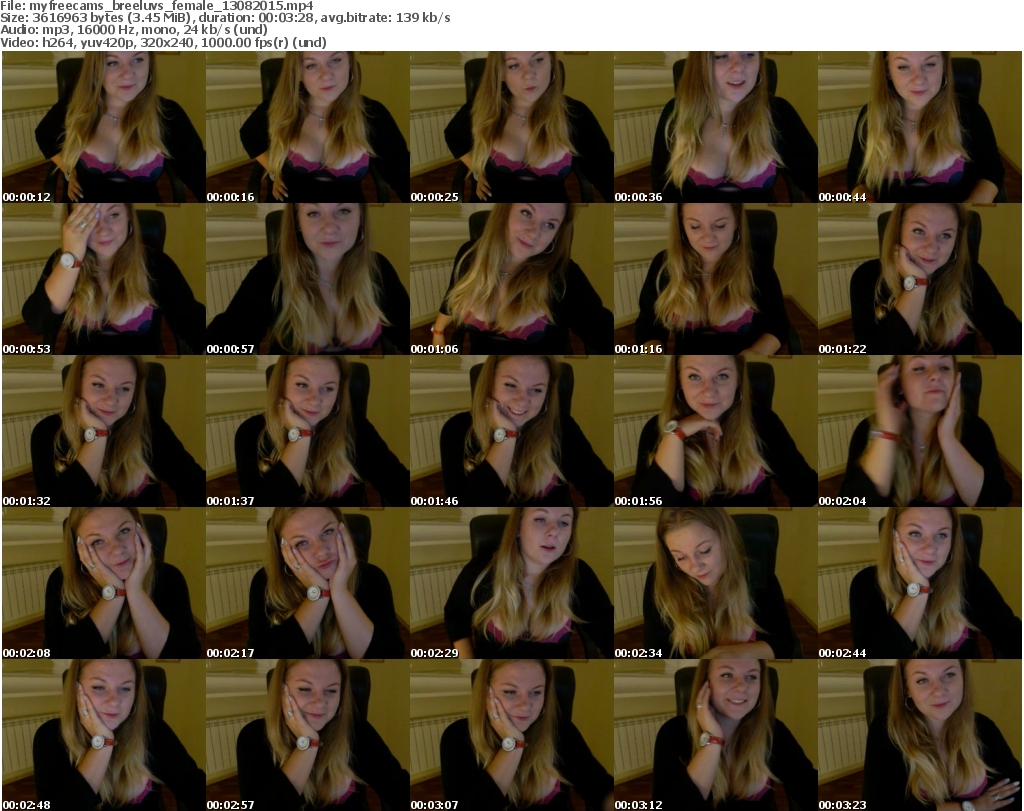Select the thumbnail stamped 00:02:44
This screenshot has height=811, width=1024.
click(920, 583)
